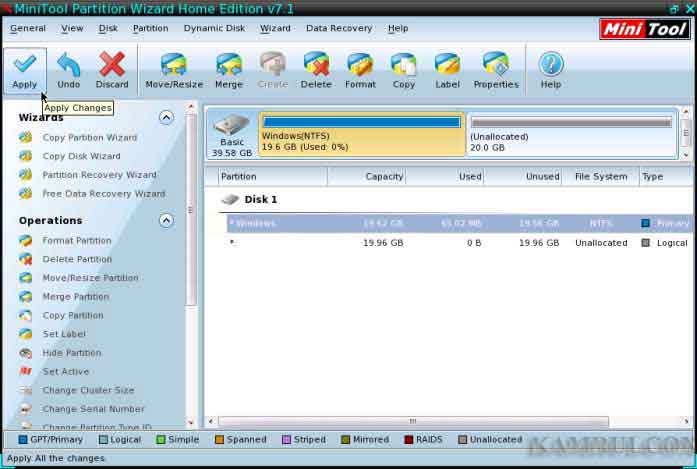The height and width of the screenshot is (469, 697).
Task: Click the Copy toolbar icon
Action: [404, 71]
